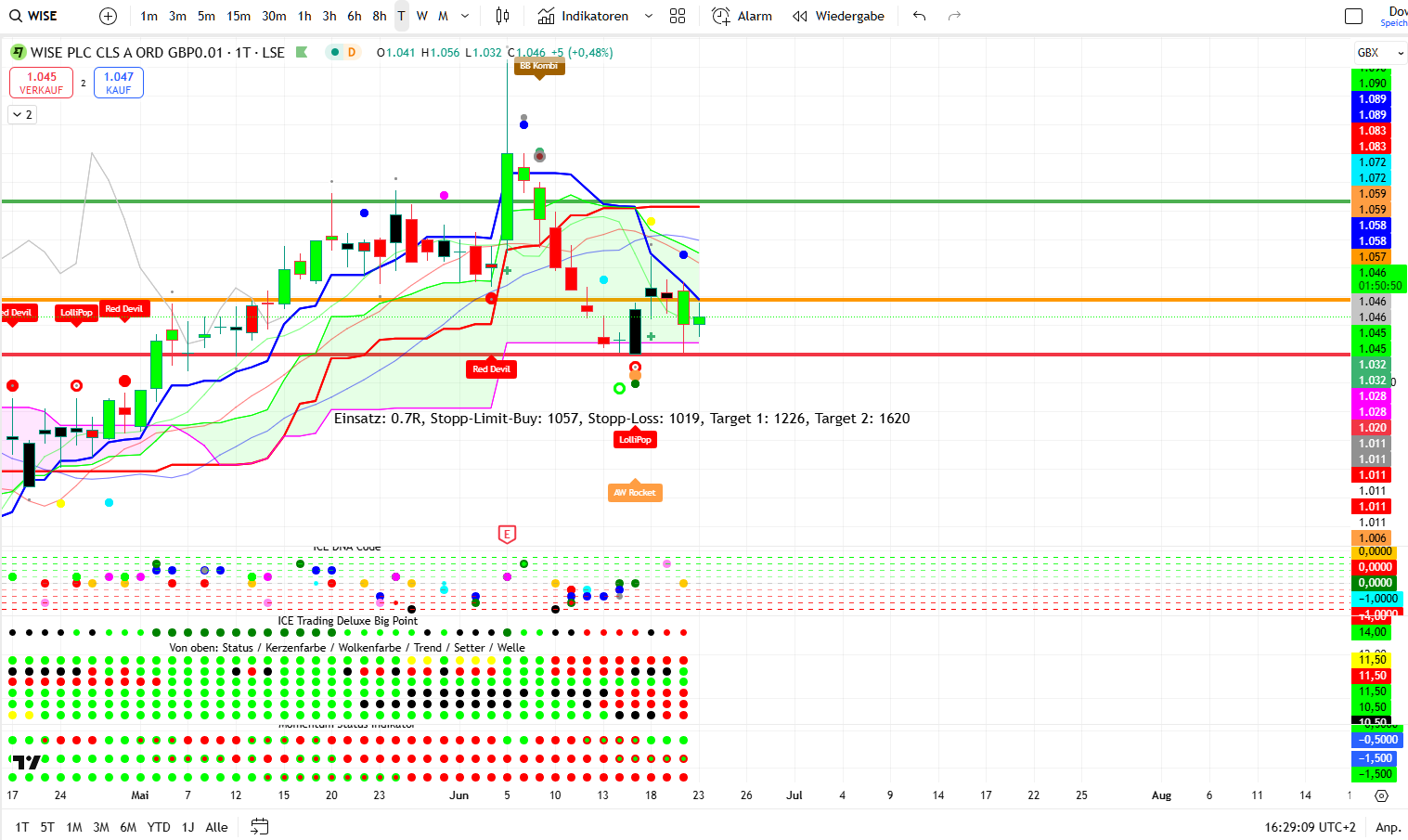Click the orange 1.057 price label
Screen dimensions: 1408x840
pyautogui.click(x=1372, y=257)
